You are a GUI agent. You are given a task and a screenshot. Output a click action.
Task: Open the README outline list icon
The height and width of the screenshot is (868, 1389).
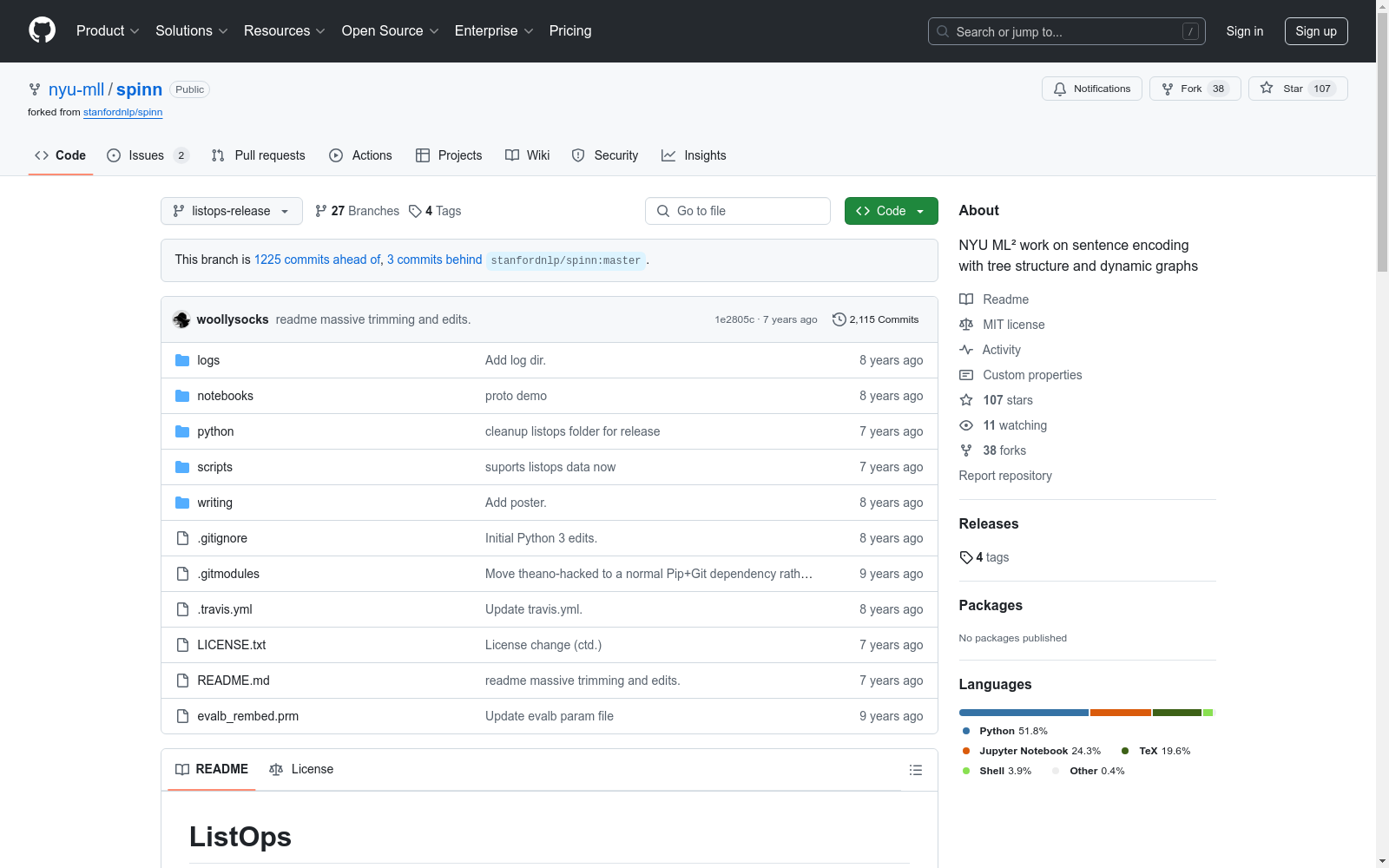click(916, 770)
